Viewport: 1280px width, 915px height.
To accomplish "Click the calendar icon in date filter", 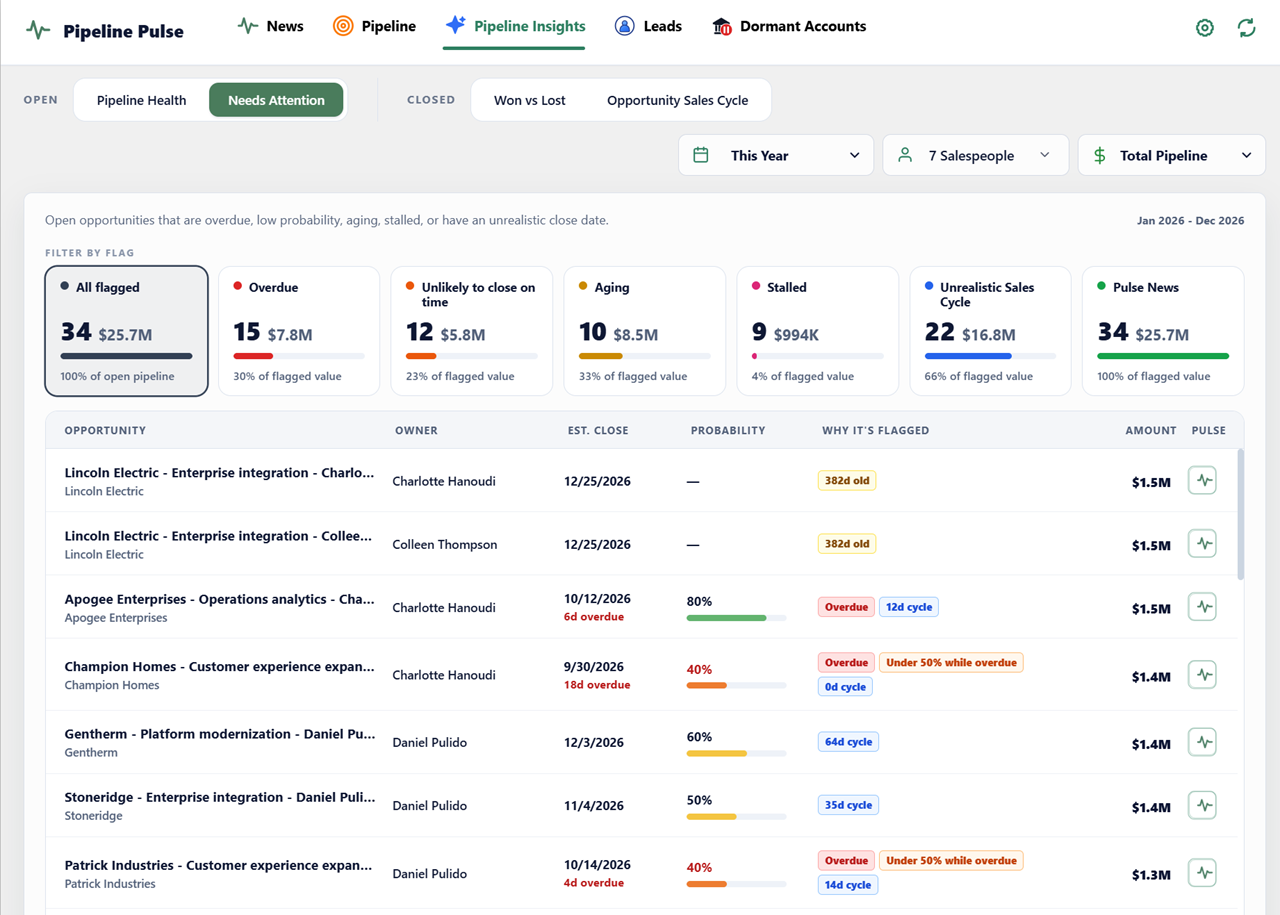I will coord(701,155).
